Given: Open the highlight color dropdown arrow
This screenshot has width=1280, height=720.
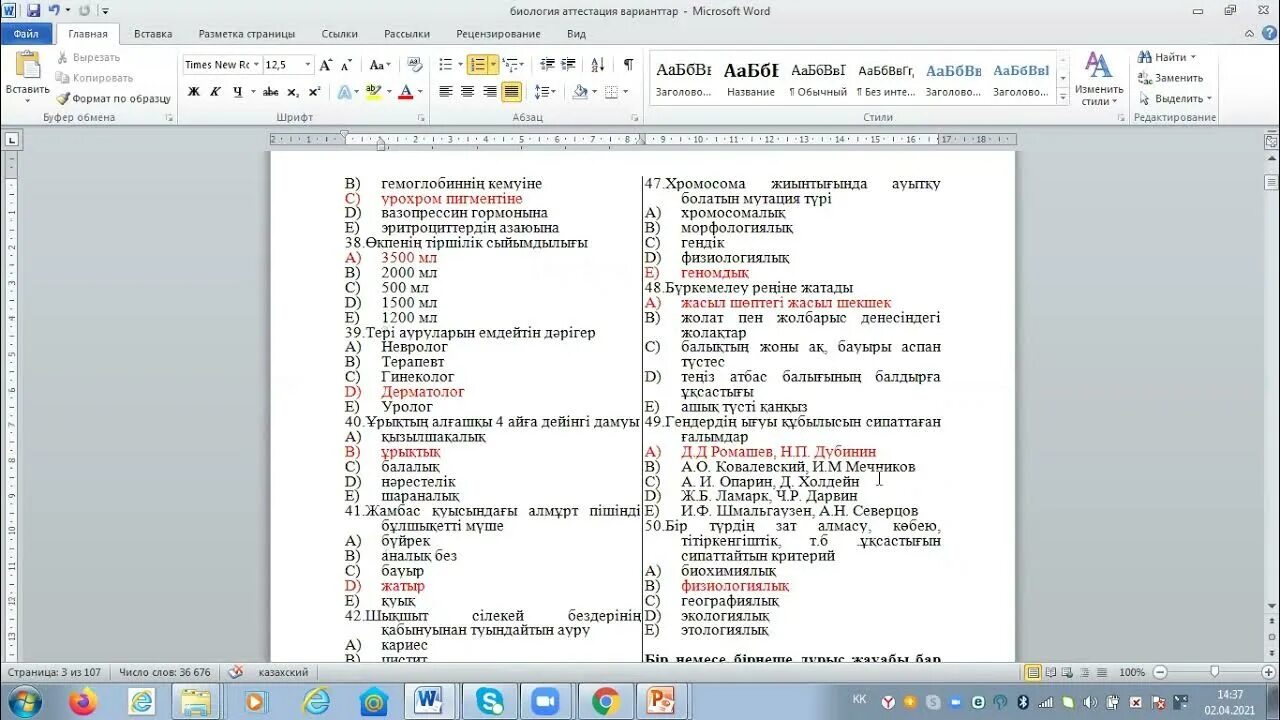Looking at the screenshot, I should [387, 92].
